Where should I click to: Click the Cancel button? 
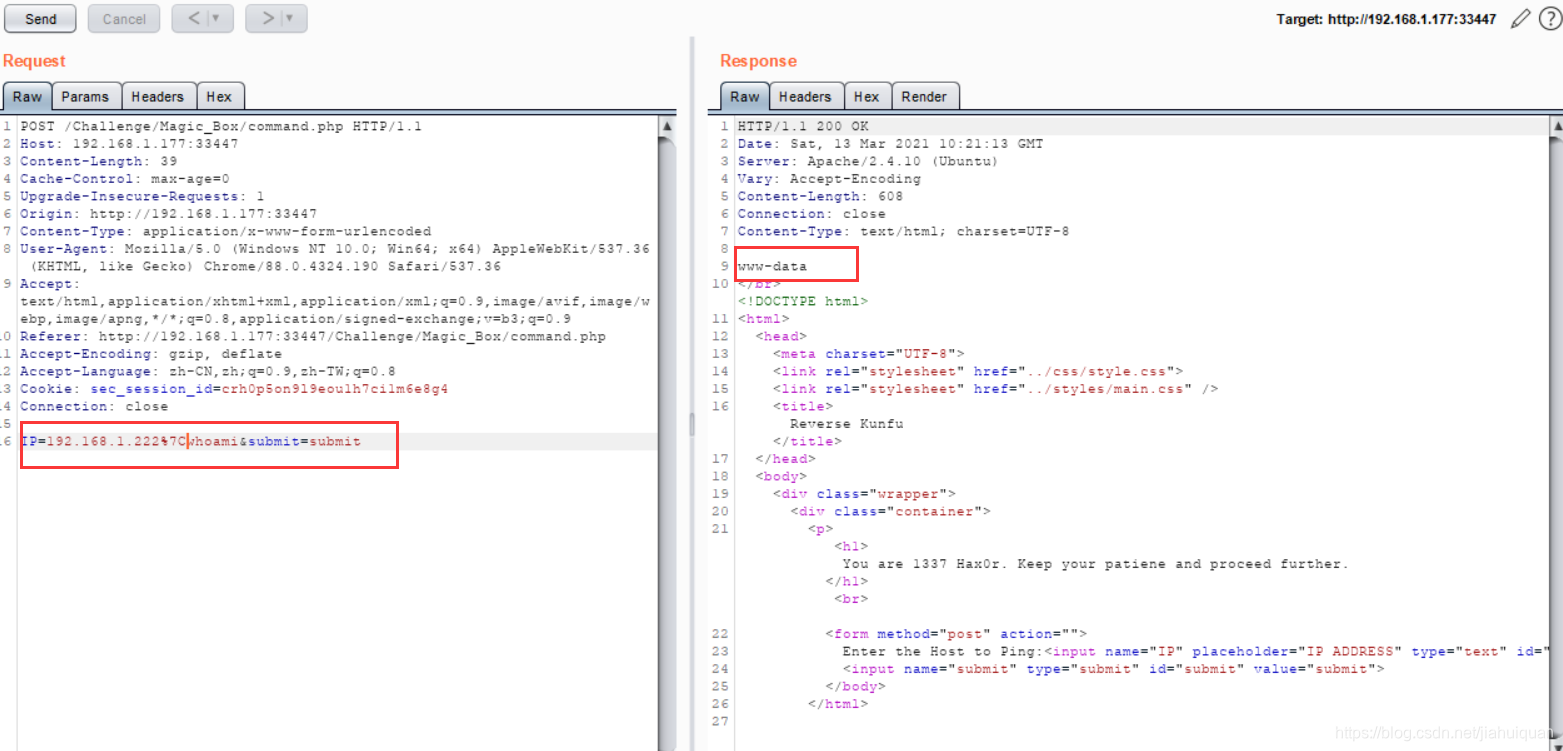click(x=124, y=19)
